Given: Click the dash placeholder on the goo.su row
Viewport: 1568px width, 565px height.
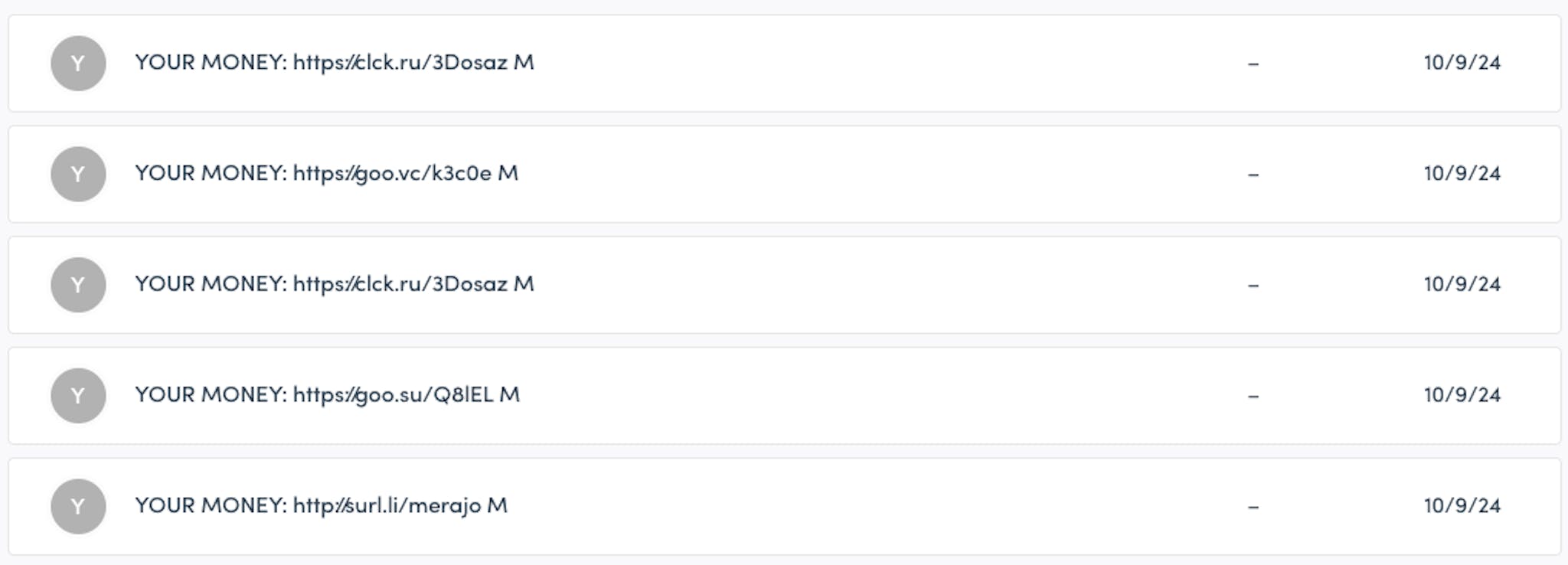Looking at the screenshot, I should [1253, 395].
